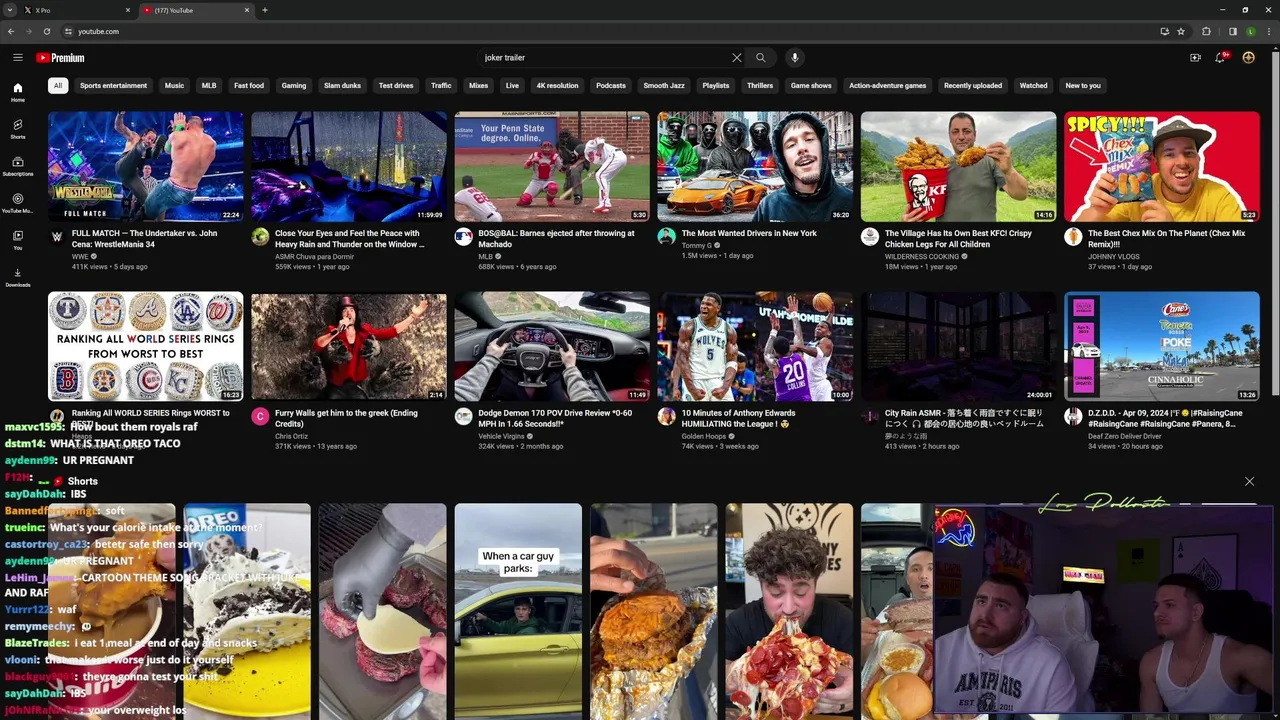
Task: Click the magnifier search button
Action: click(x=761, y=58)
